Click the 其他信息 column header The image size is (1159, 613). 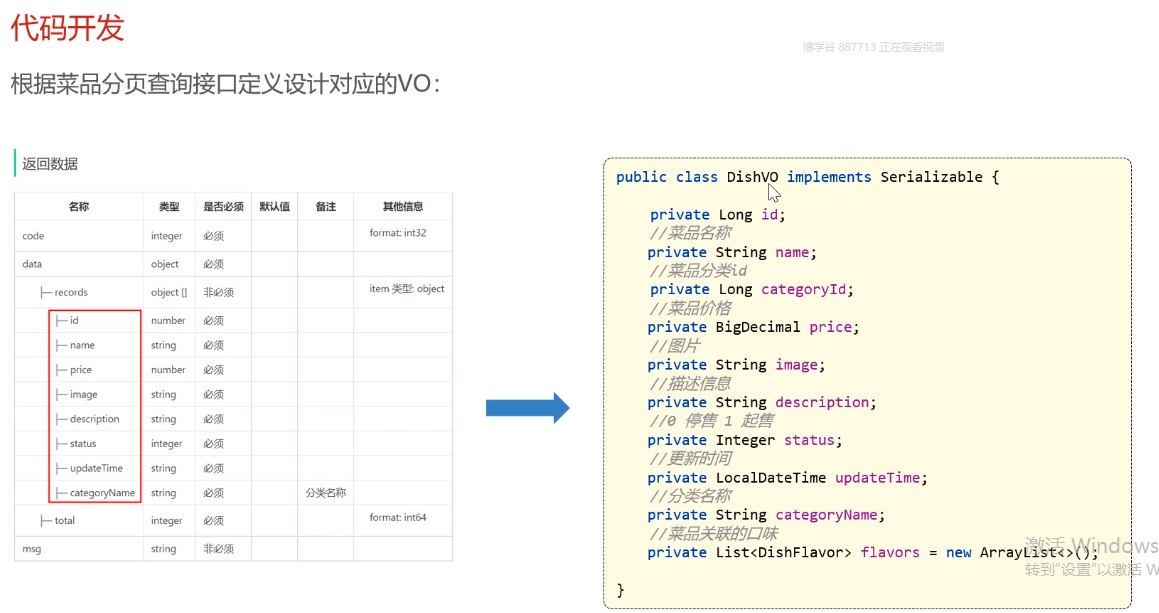[403, 207]
